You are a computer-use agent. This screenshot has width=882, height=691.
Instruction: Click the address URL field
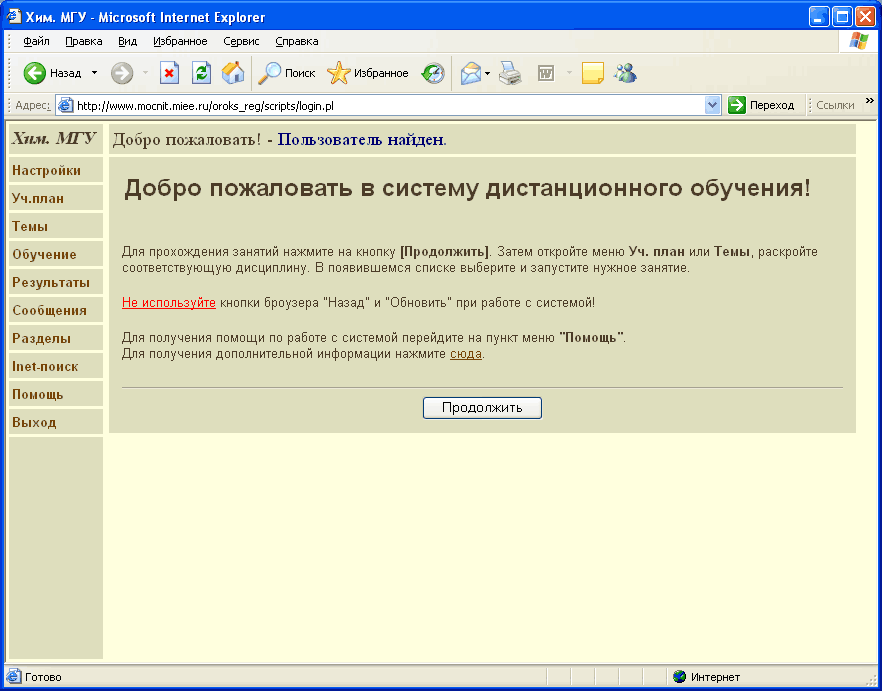(x=388, y=105)
